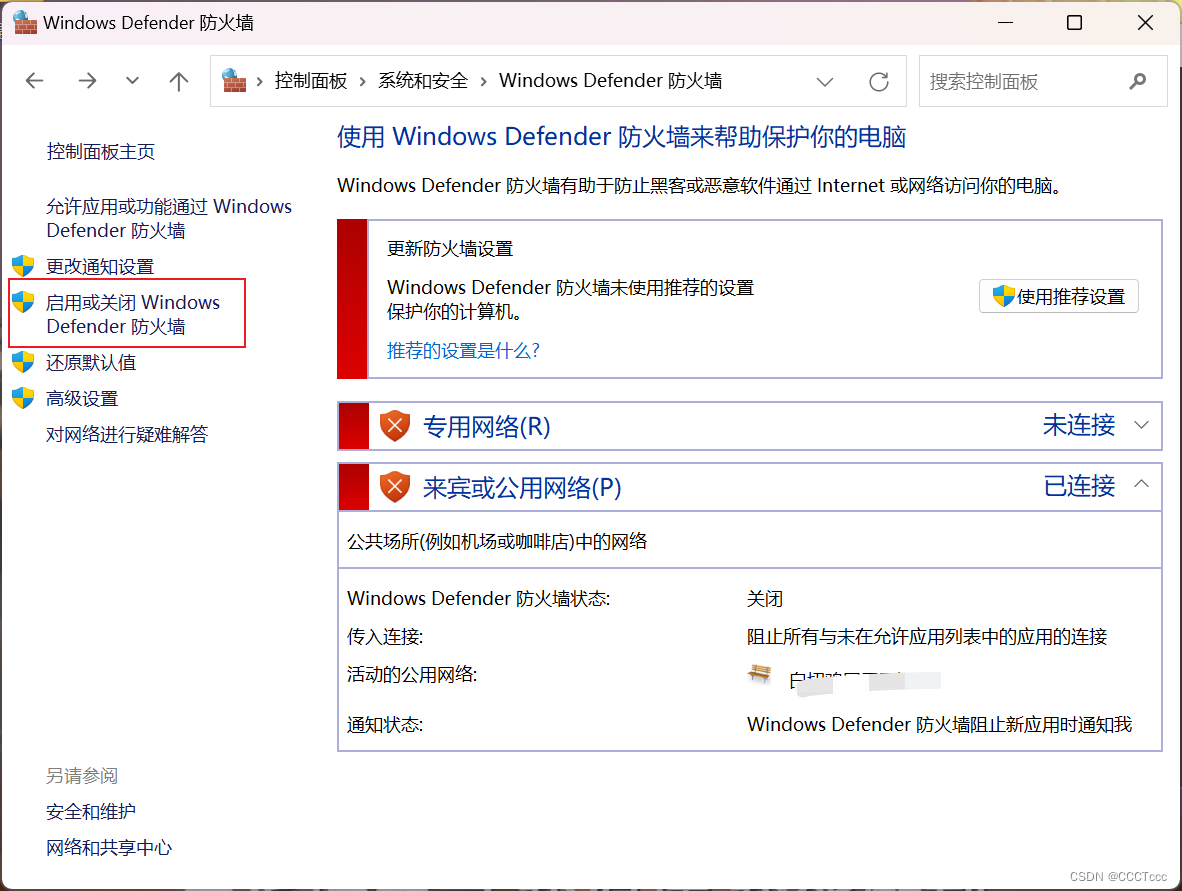The width and height of the screenshot is (1182, 891).
Task: Open 对网络进行疑难解答 link
Action: pyautogui.click(x=127, y=434)
